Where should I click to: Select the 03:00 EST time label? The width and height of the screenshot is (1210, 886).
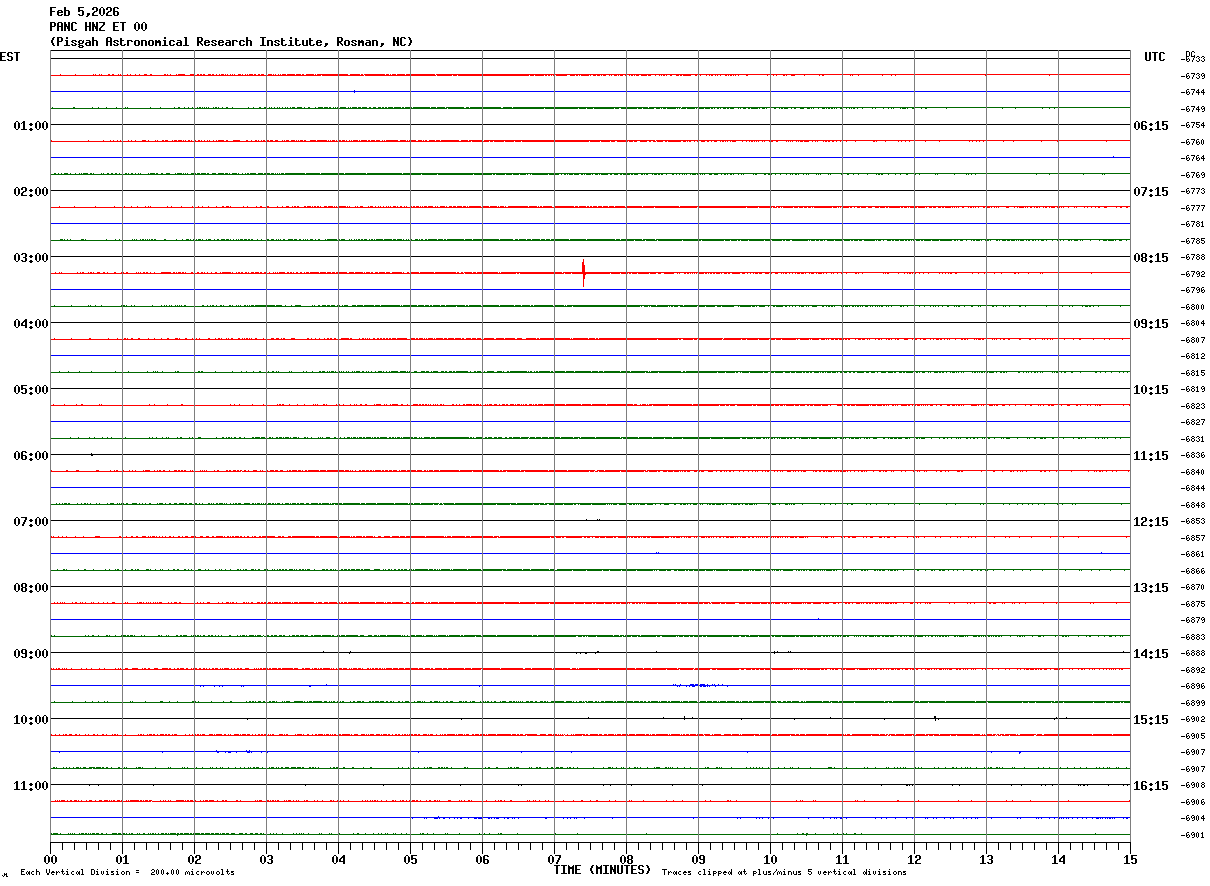click(31, 258)
